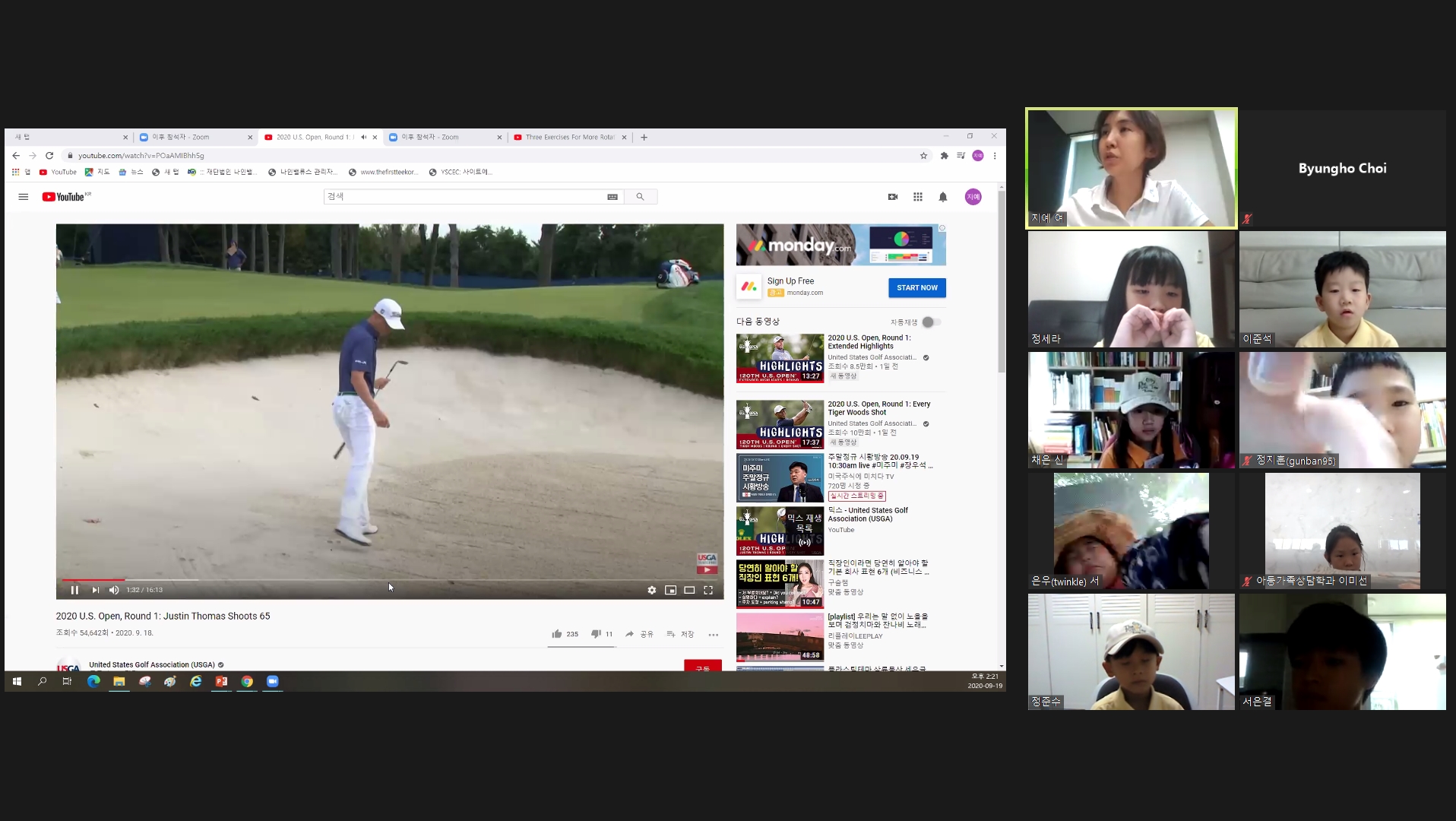Toggle the autoplay switch
Screen dimensions: 1456x821
(x=932, y=322)
